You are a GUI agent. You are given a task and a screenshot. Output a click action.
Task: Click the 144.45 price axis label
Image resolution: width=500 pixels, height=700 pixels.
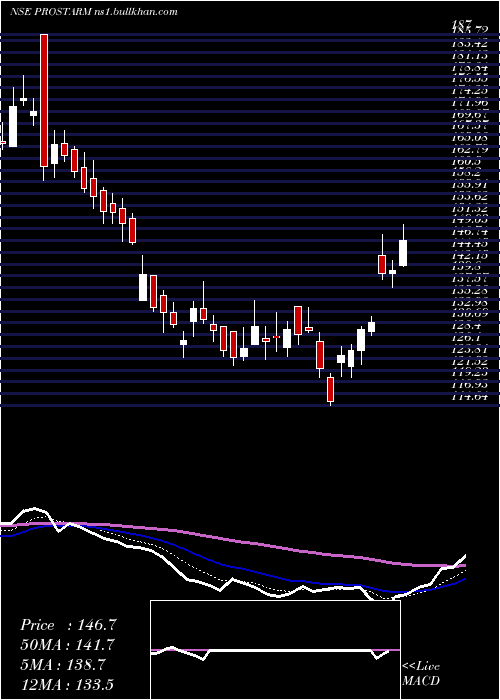point(469,243)
